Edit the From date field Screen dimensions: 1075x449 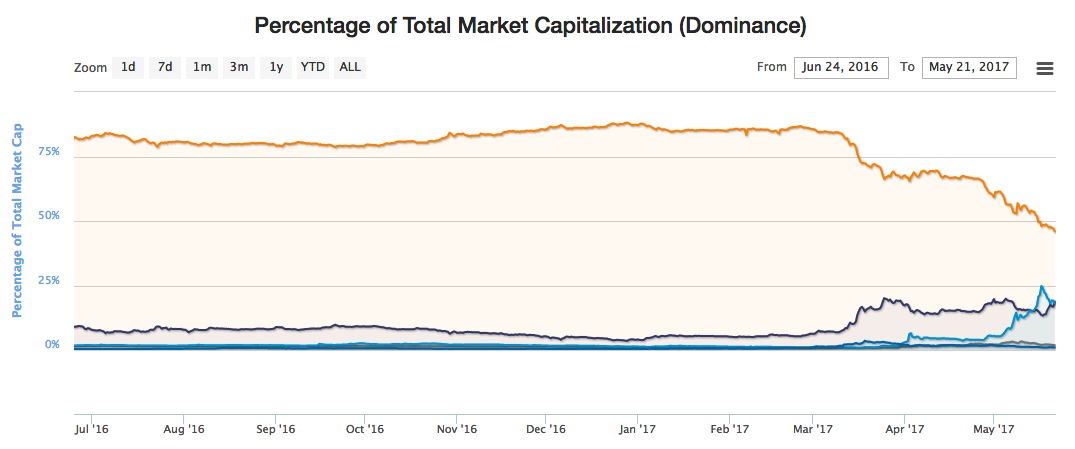[x=841, y=68]
